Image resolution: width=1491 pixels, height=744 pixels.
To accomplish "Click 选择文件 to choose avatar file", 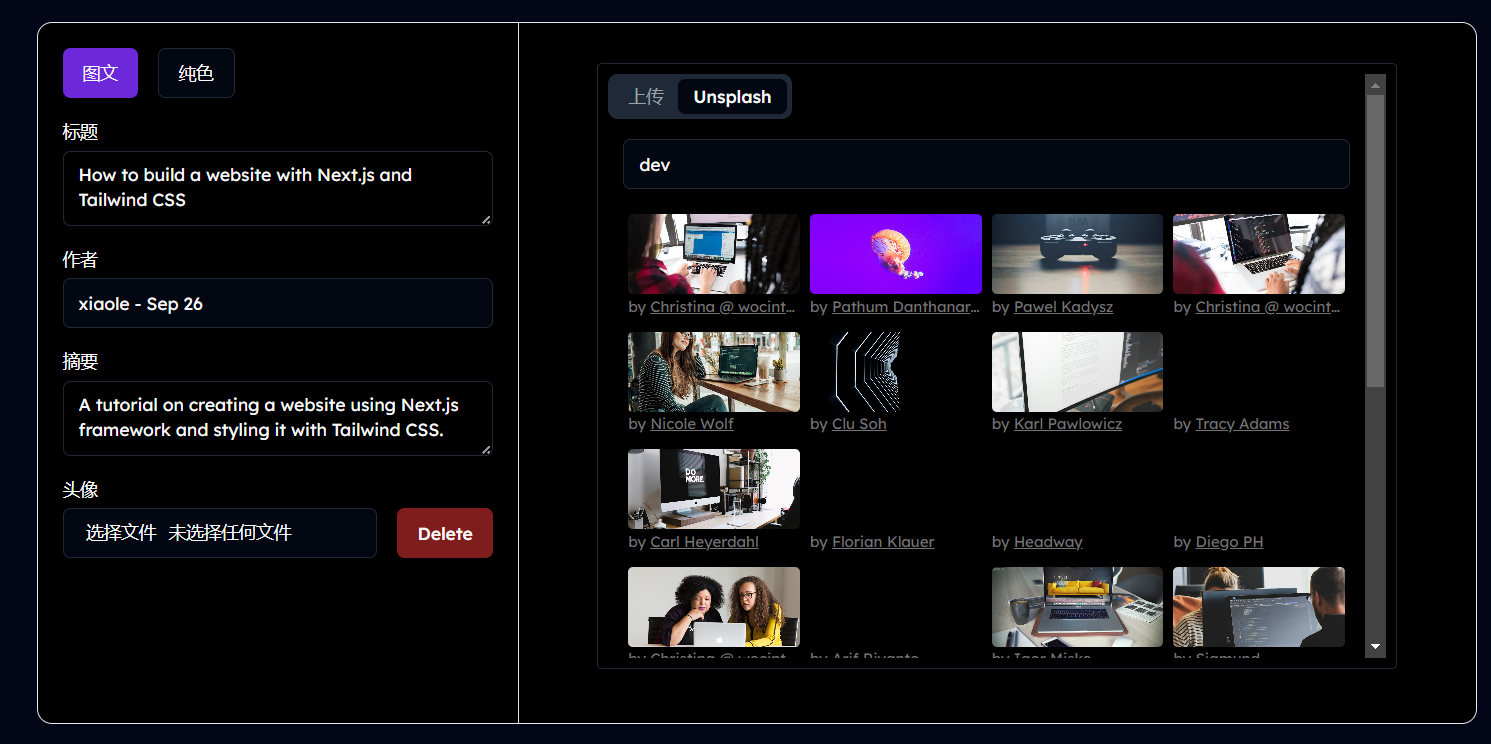I will [x=121, y=533].
